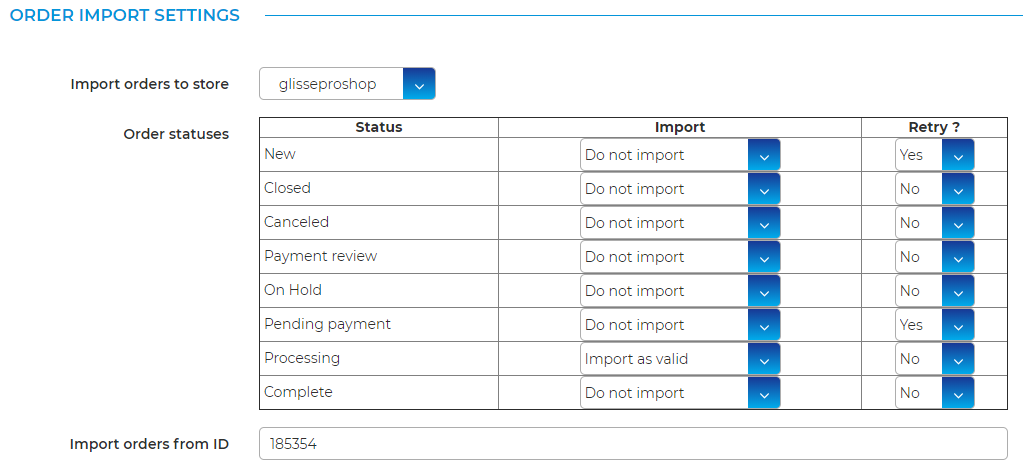Change Retry setting for Pending payment
The image size is (1023, 467).
(934, 325)
